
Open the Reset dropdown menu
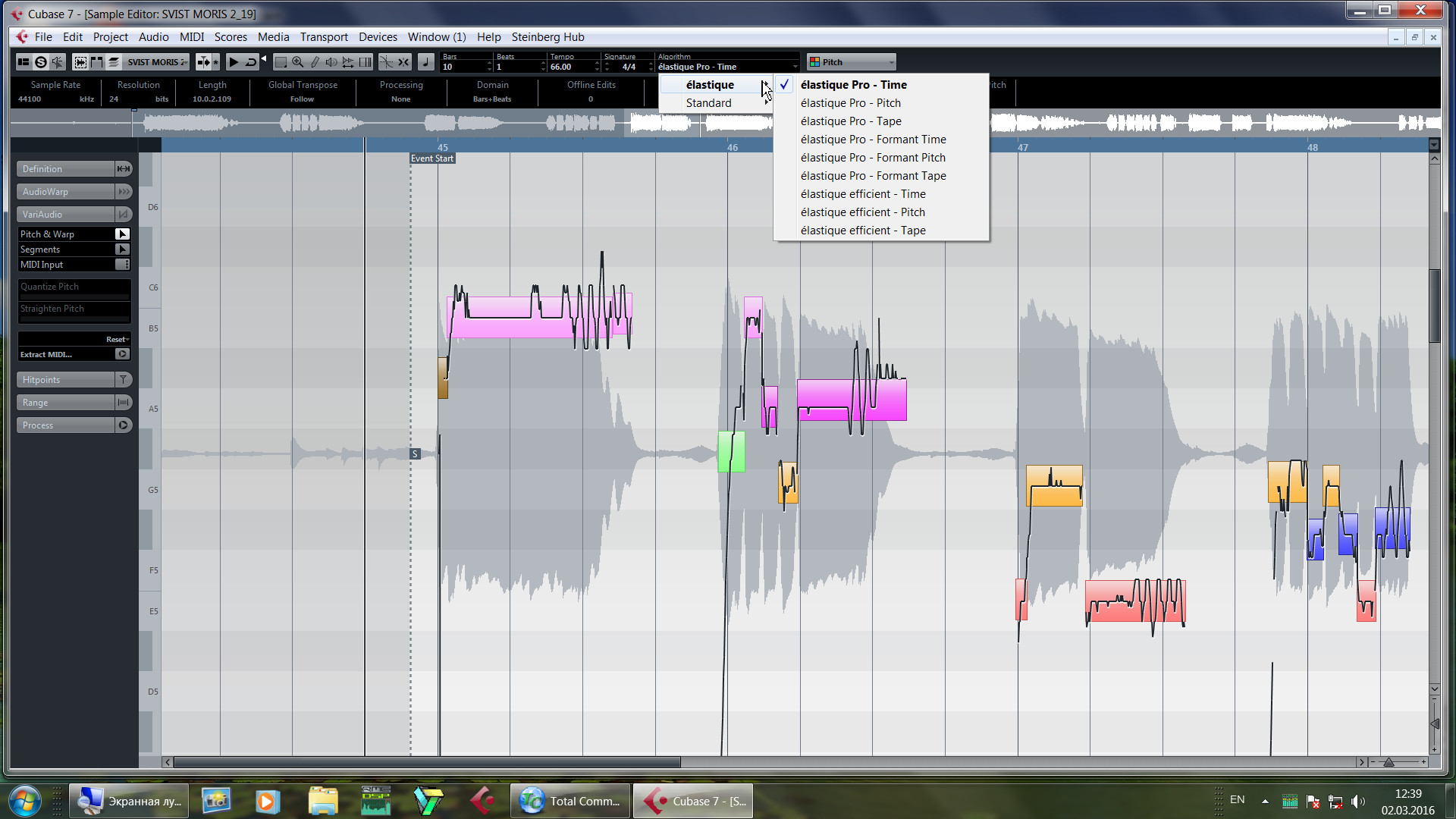118,340
